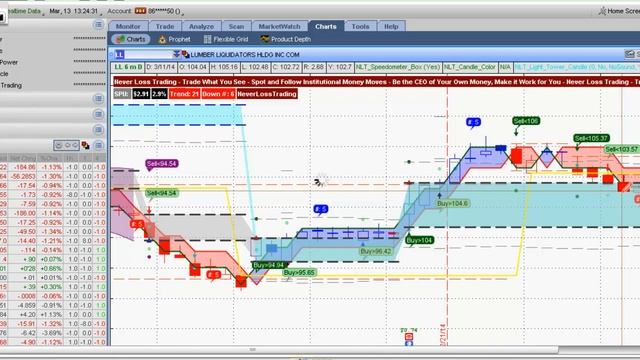Open the symbol selector dropdown arrow
This screenshot has height=360, width=640.
[x=176, y=54]
